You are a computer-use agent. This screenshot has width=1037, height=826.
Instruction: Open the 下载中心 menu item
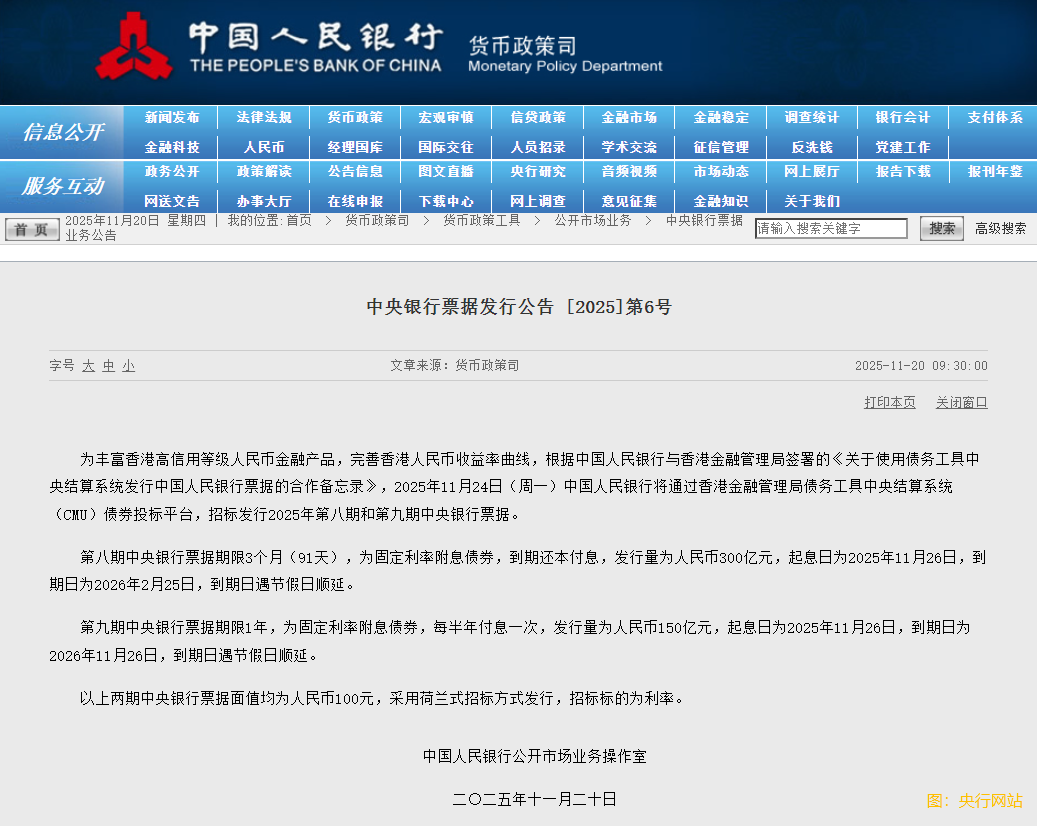(x=447, y=200)
